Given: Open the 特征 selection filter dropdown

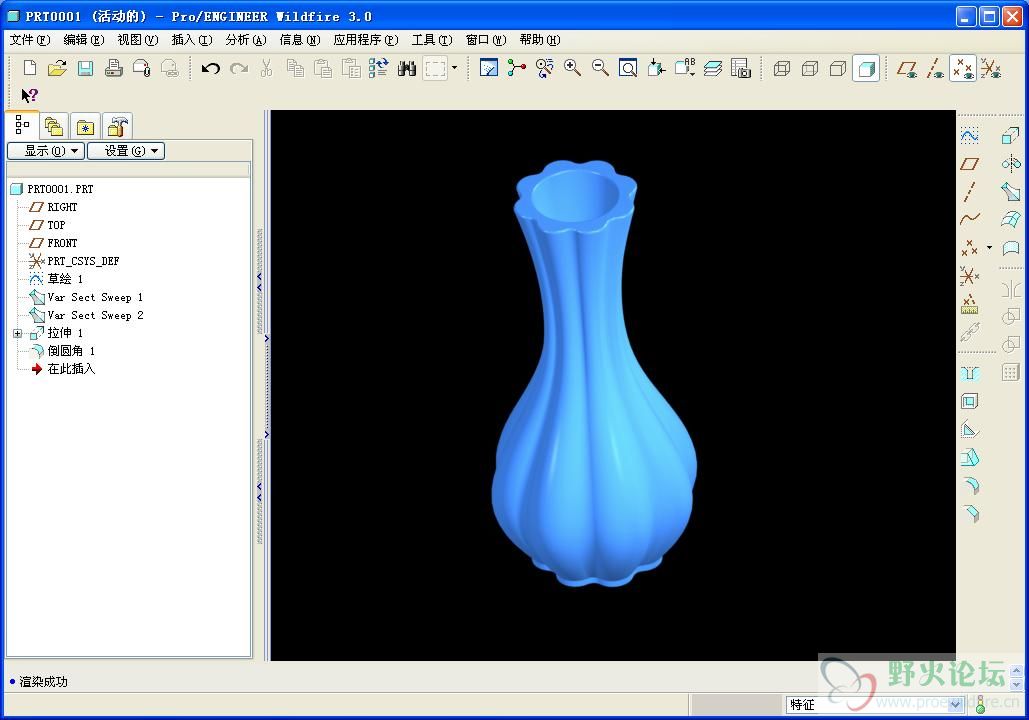Looking at the screenshot, I should tap(956, 704).
